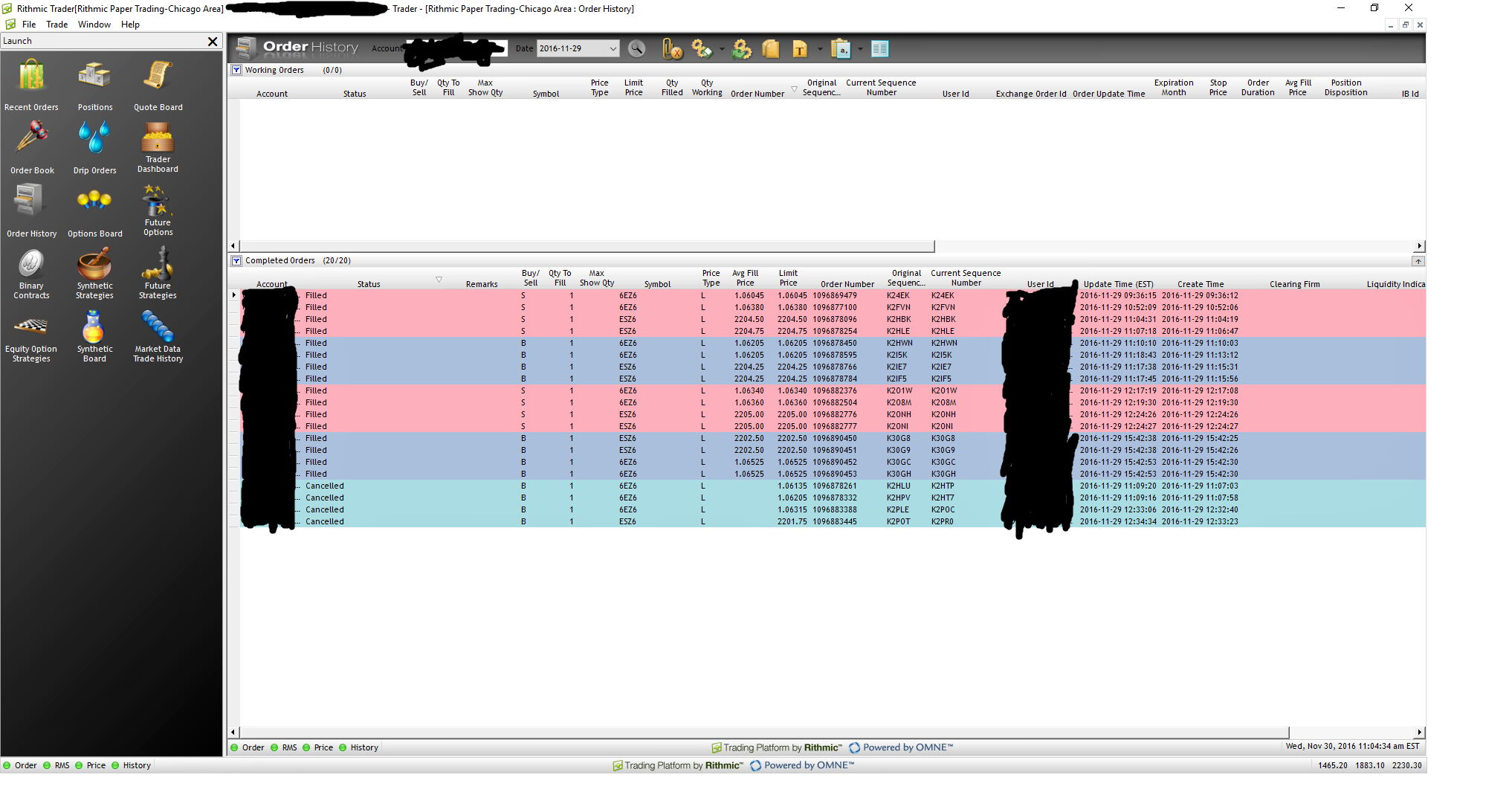Click Clearing Firm column header
This screenshot has height=795, width=1512.
point(1294,284)
